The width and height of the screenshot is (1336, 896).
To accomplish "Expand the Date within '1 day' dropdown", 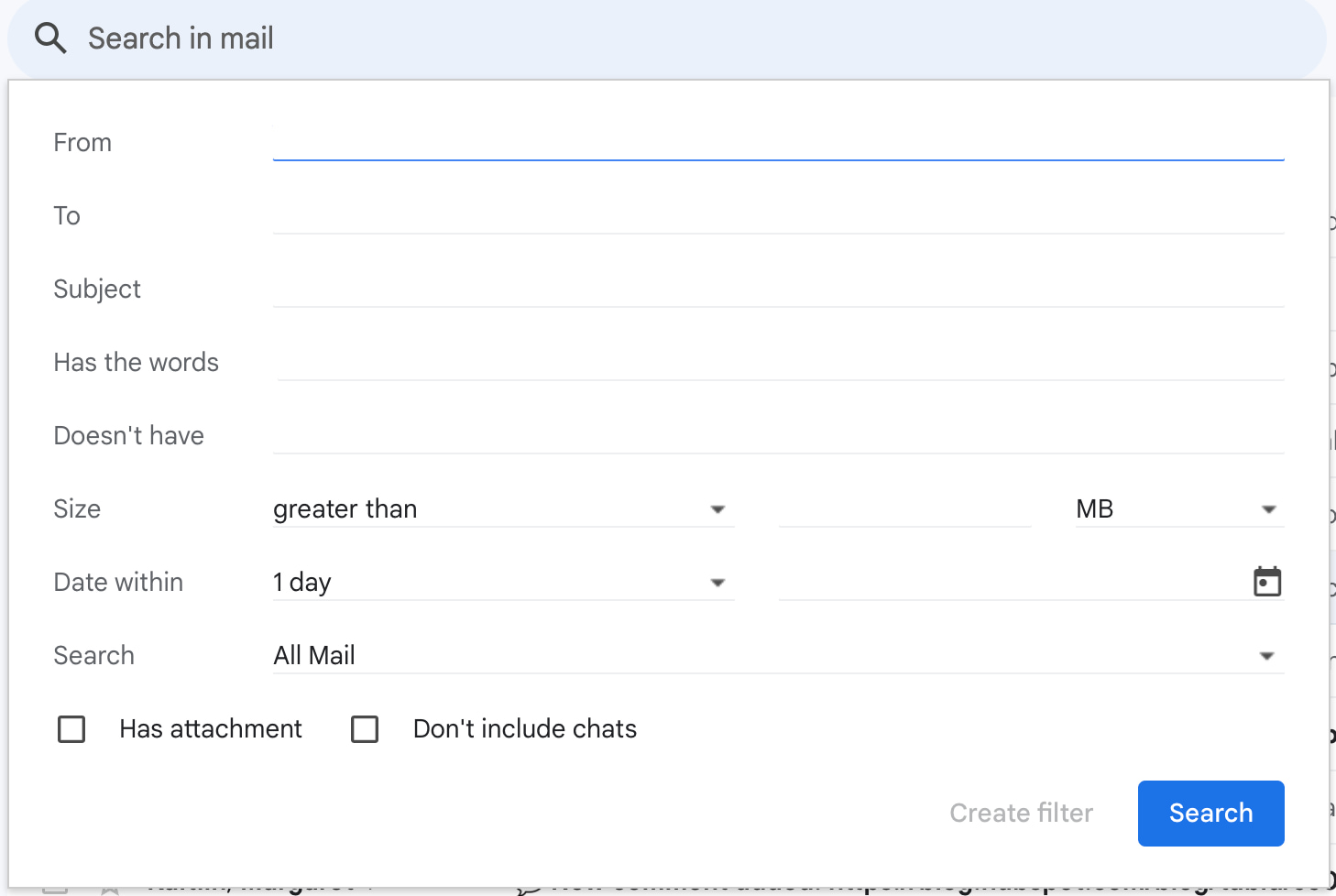I will pyautogui.click(x=503, y=583).
